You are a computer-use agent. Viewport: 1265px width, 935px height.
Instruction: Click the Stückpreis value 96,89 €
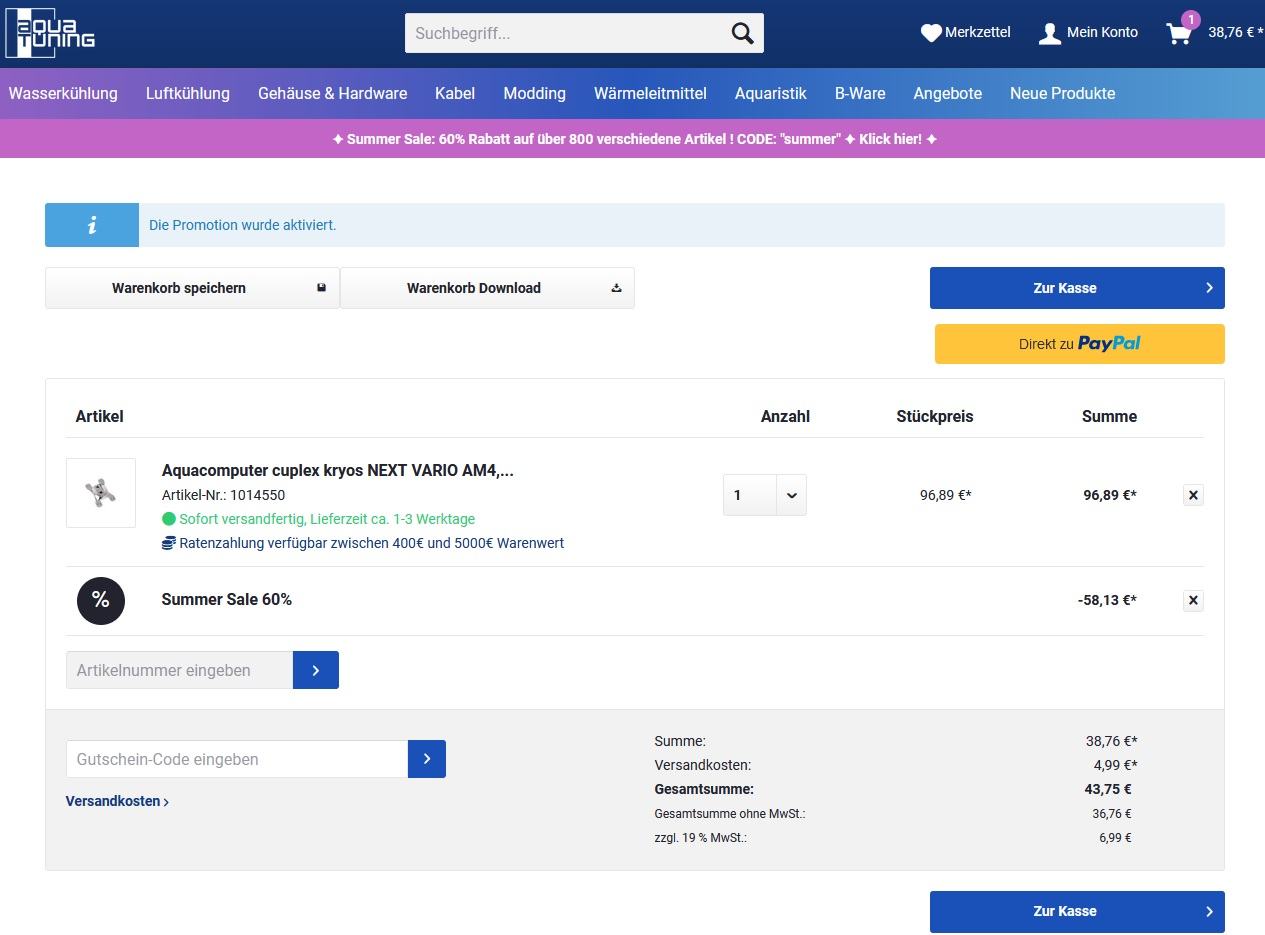click(x=946, y=495)
